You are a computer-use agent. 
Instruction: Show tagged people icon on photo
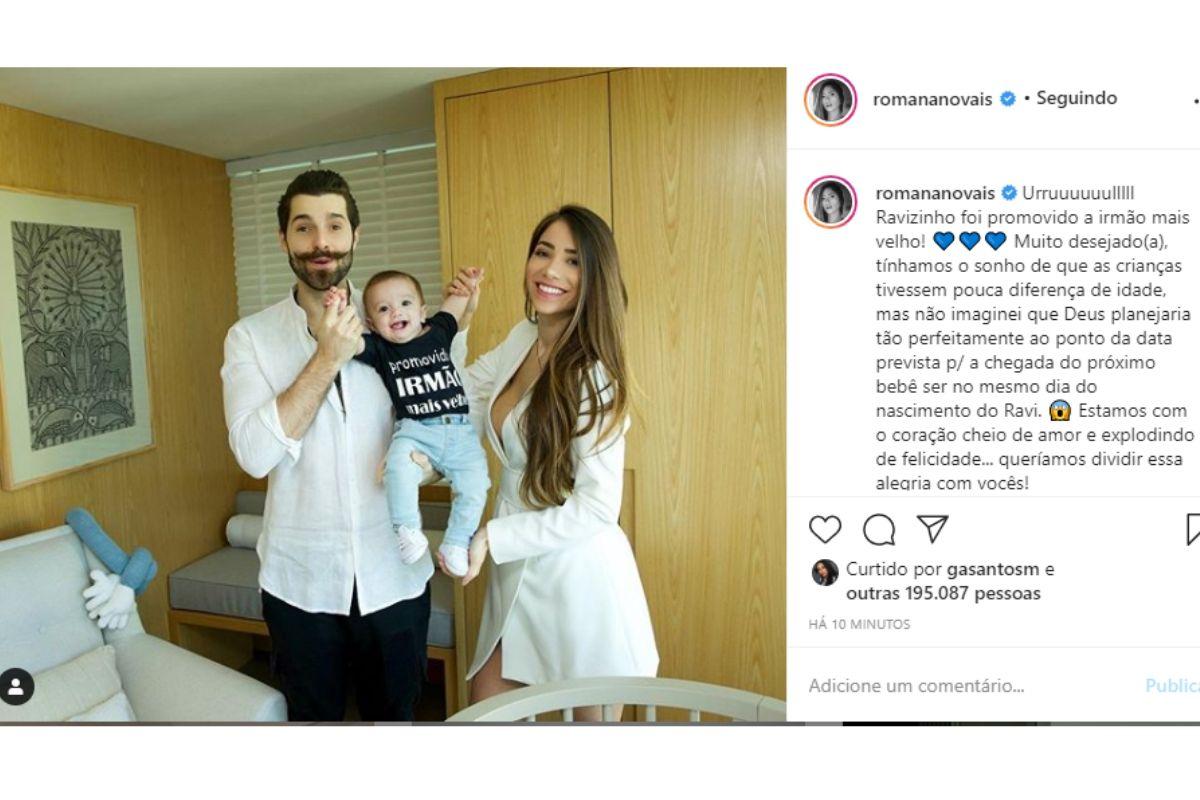point(17,687)
